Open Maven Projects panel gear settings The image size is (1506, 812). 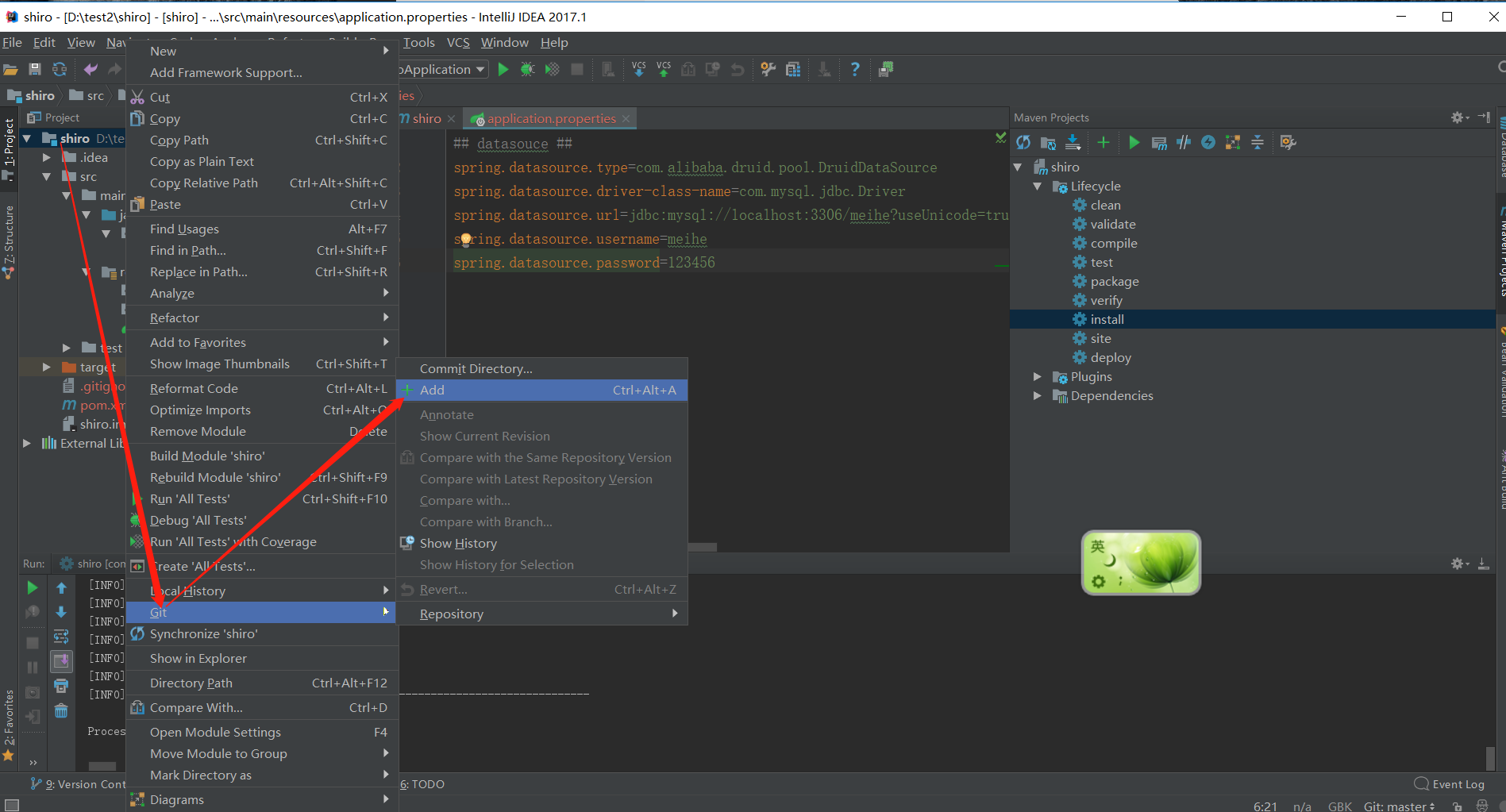click(1459, 117)
